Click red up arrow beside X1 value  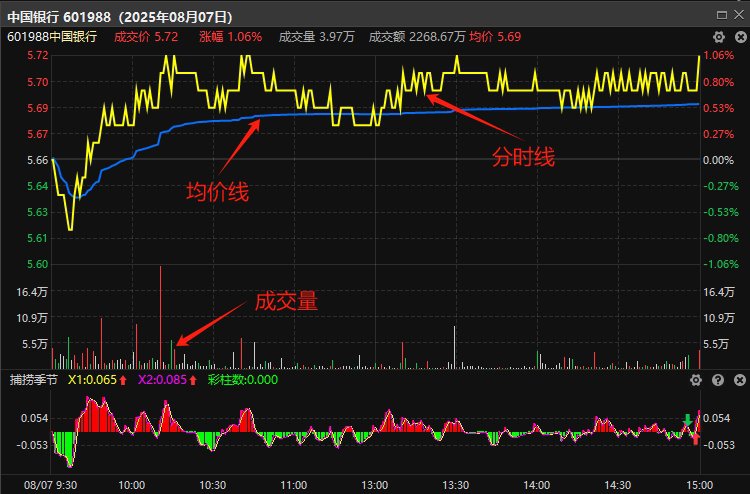122,380
